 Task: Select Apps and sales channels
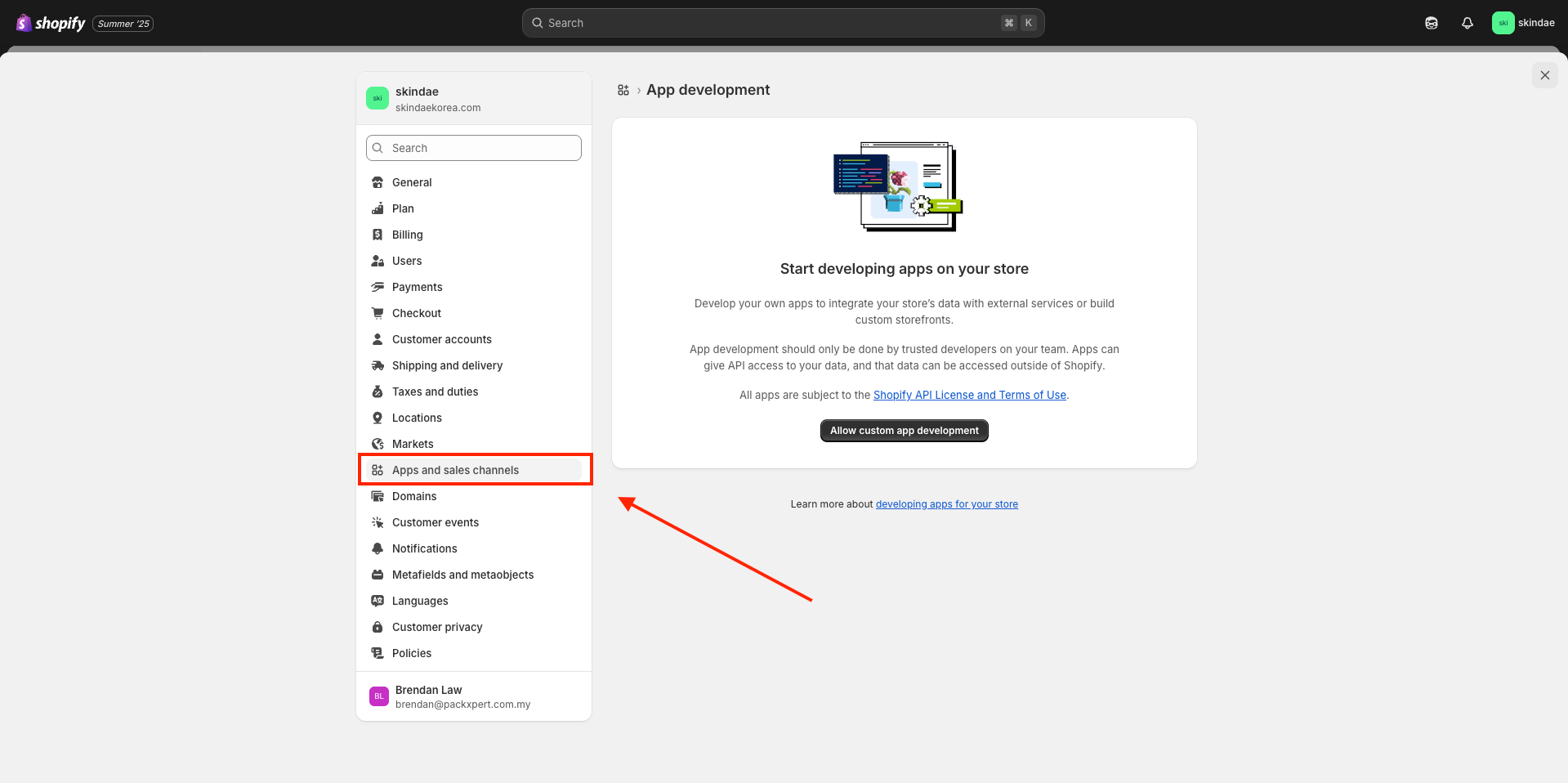[474, 470]
